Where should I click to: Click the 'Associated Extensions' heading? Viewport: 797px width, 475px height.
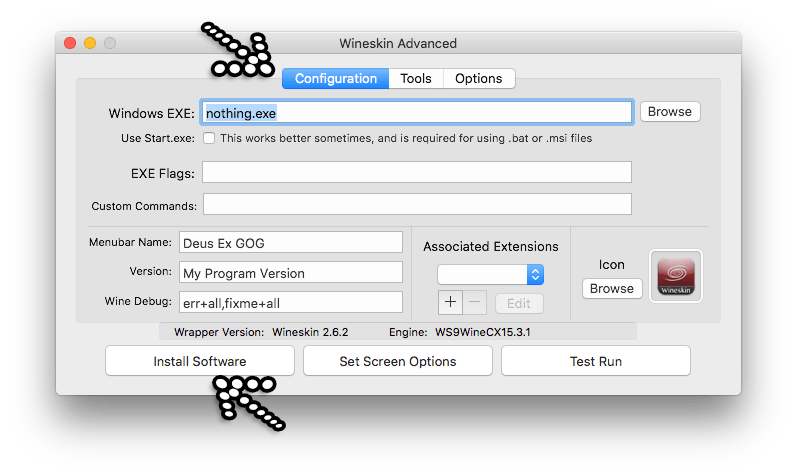click(491, 247)
